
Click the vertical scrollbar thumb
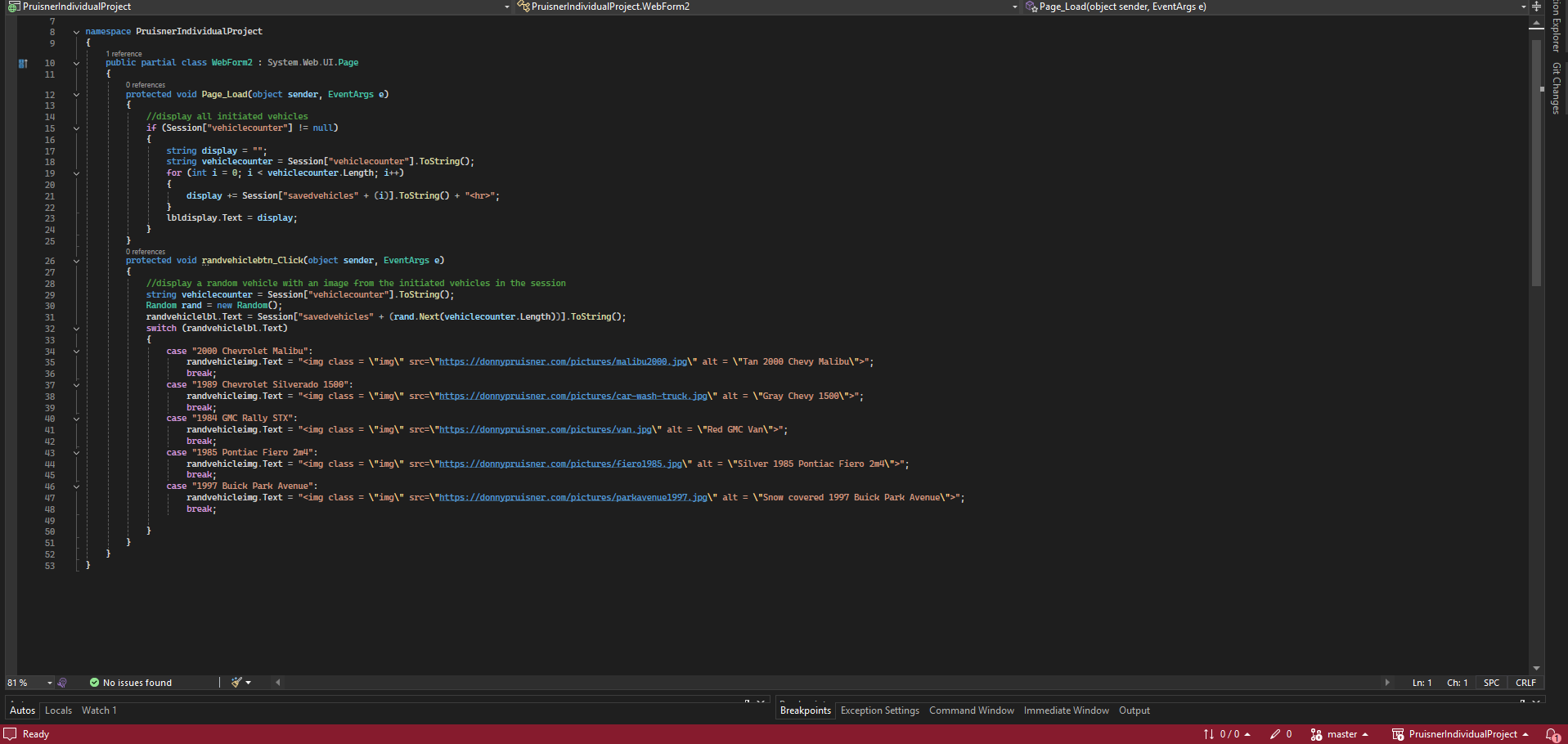[x=1536, y=164]
